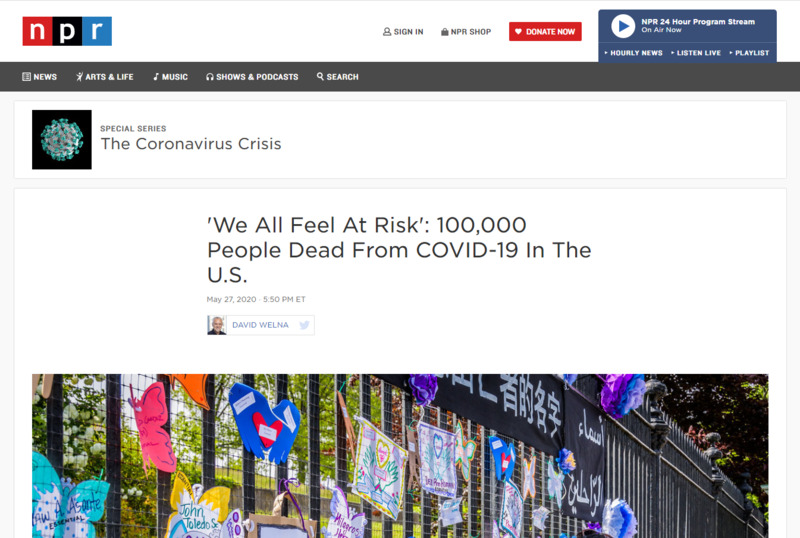Image resolution: width=800 pixels, height=538 pixels.
Task: Open The Coronavirus Crisis series link
Action: point(191,144)
